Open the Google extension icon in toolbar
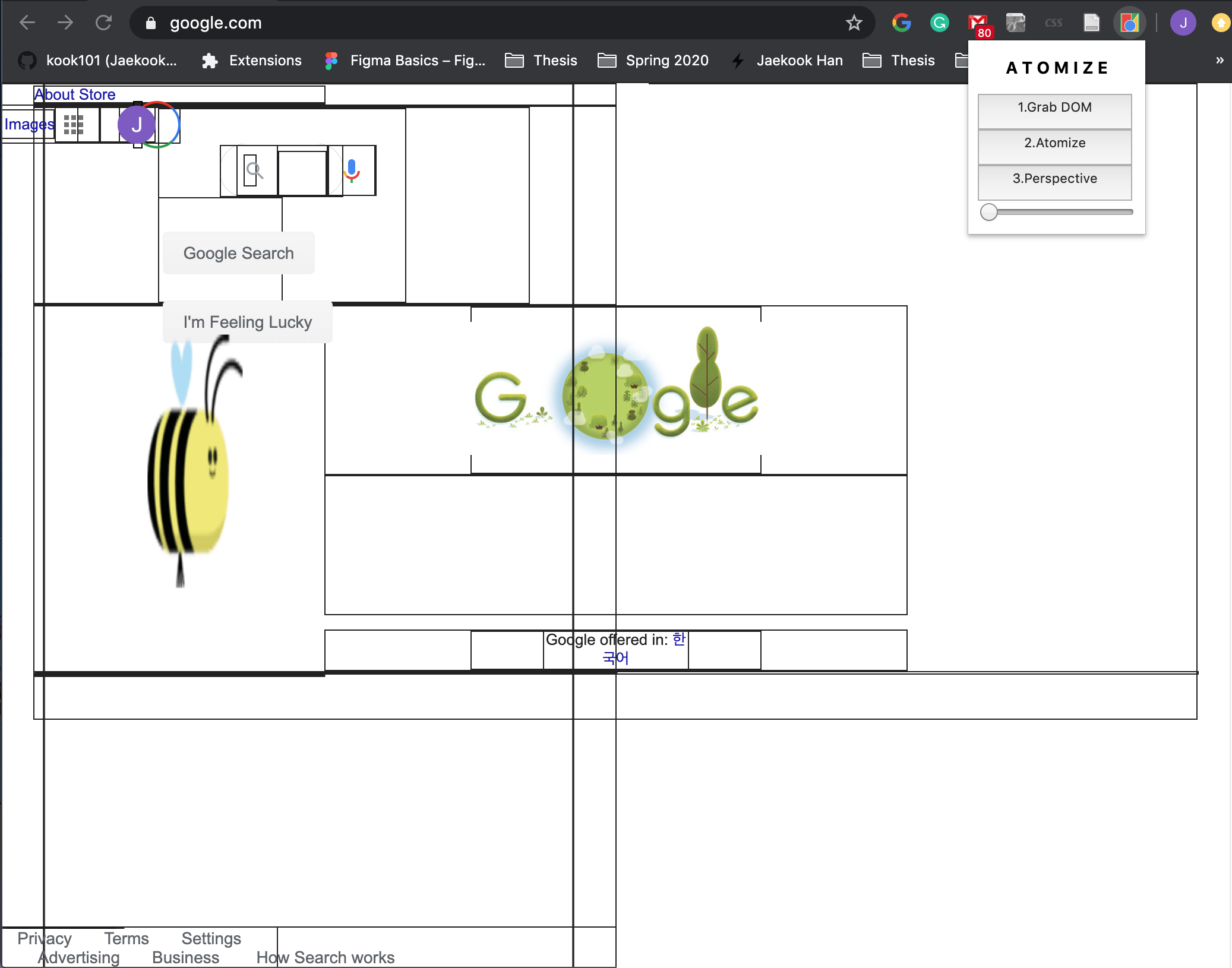This screenshot has width=1232, height=968. click(x=901, y=23)
